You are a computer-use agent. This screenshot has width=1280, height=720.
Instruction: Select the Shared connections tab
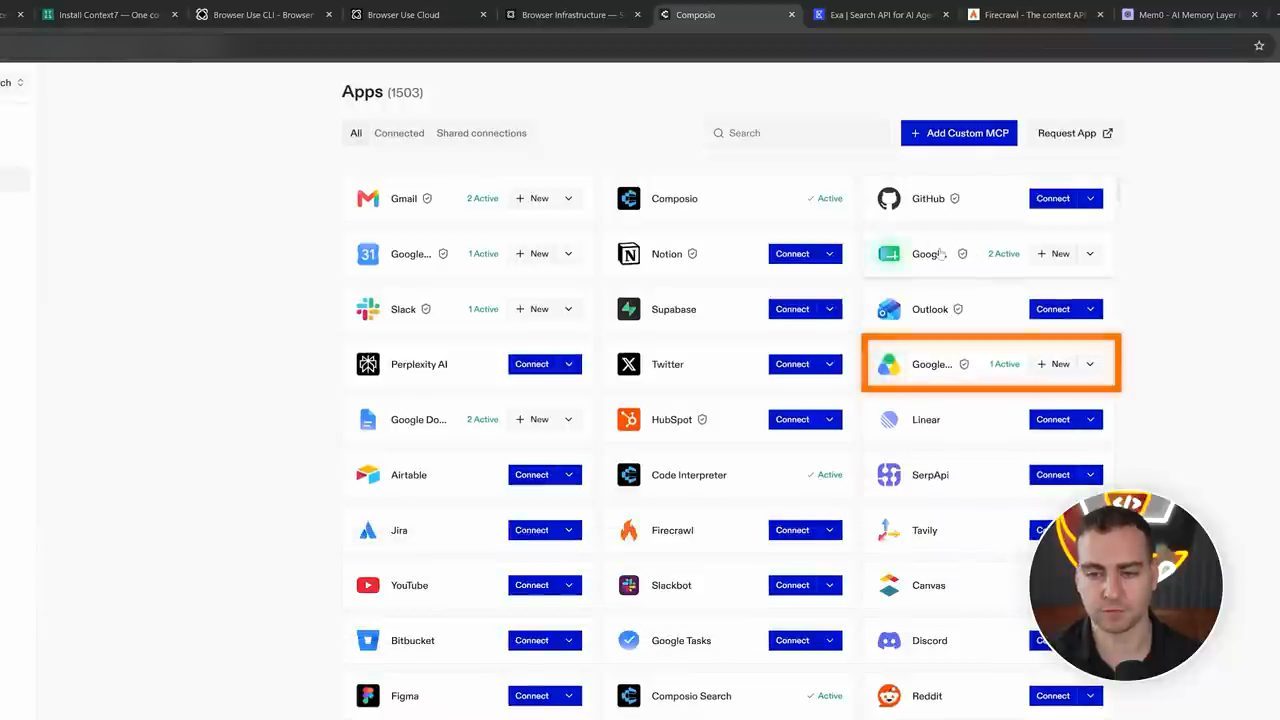coord(481,133)
